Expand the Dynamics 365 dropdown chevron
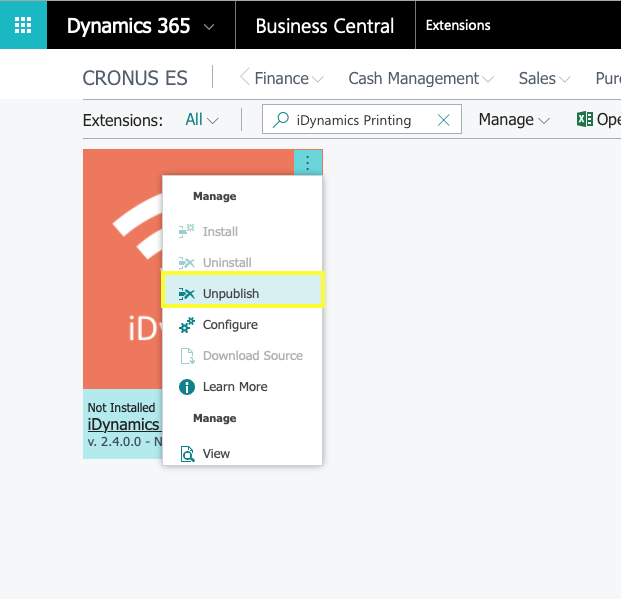621x599 pixels. [x=209, y=27]
